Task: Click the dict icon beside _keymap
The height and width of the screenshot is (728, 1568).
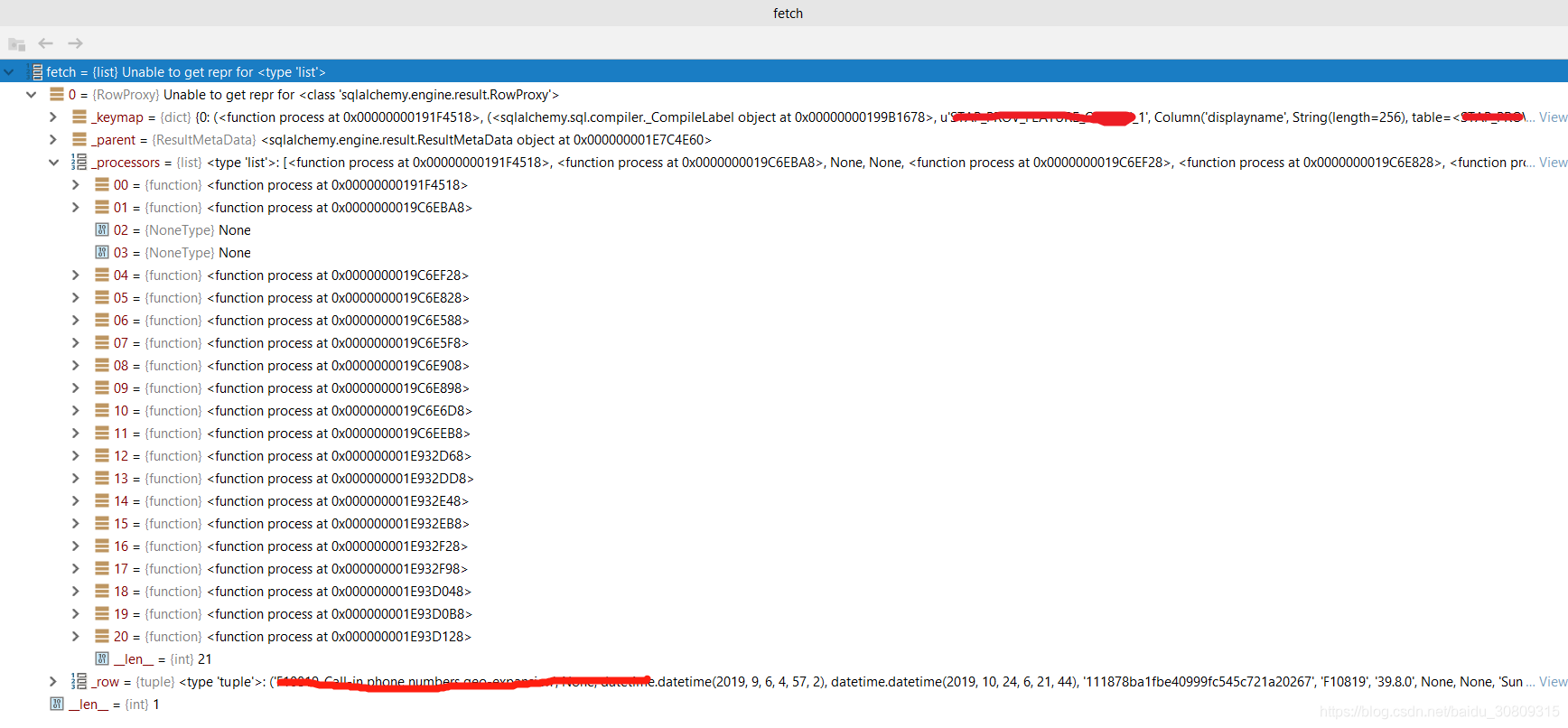Action: (x=79, y=117)
